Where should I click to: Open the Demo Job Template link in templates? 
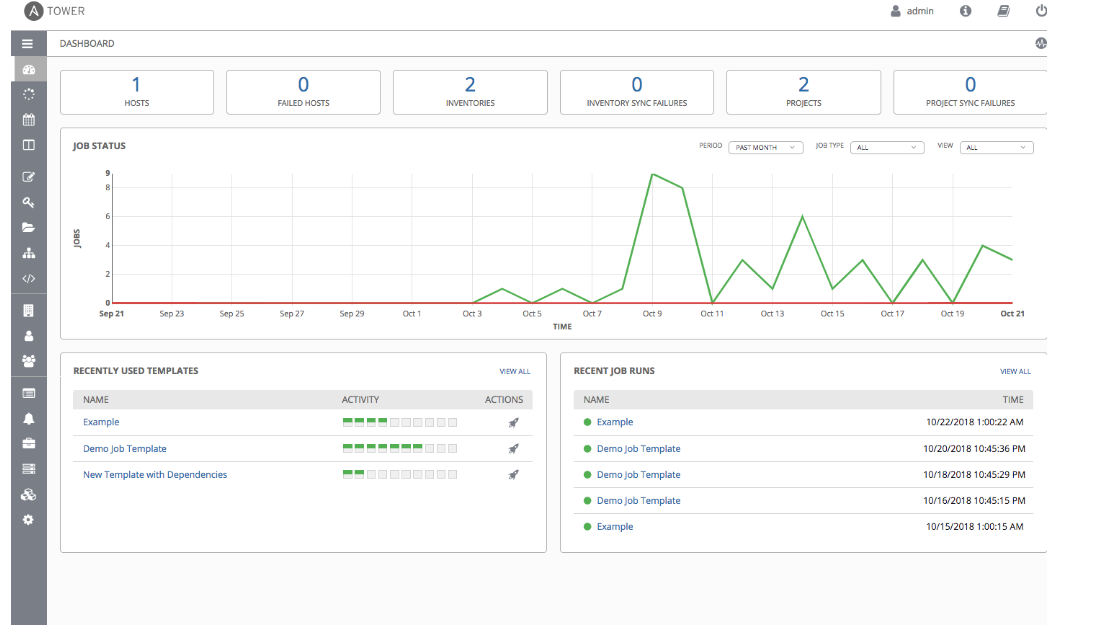[125, 448]
